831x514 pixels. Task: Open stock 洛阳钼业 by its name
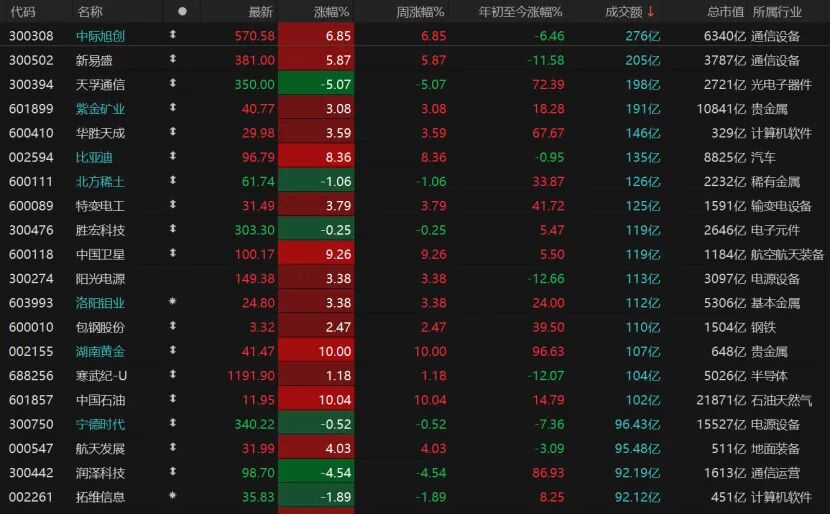(100, 303)
